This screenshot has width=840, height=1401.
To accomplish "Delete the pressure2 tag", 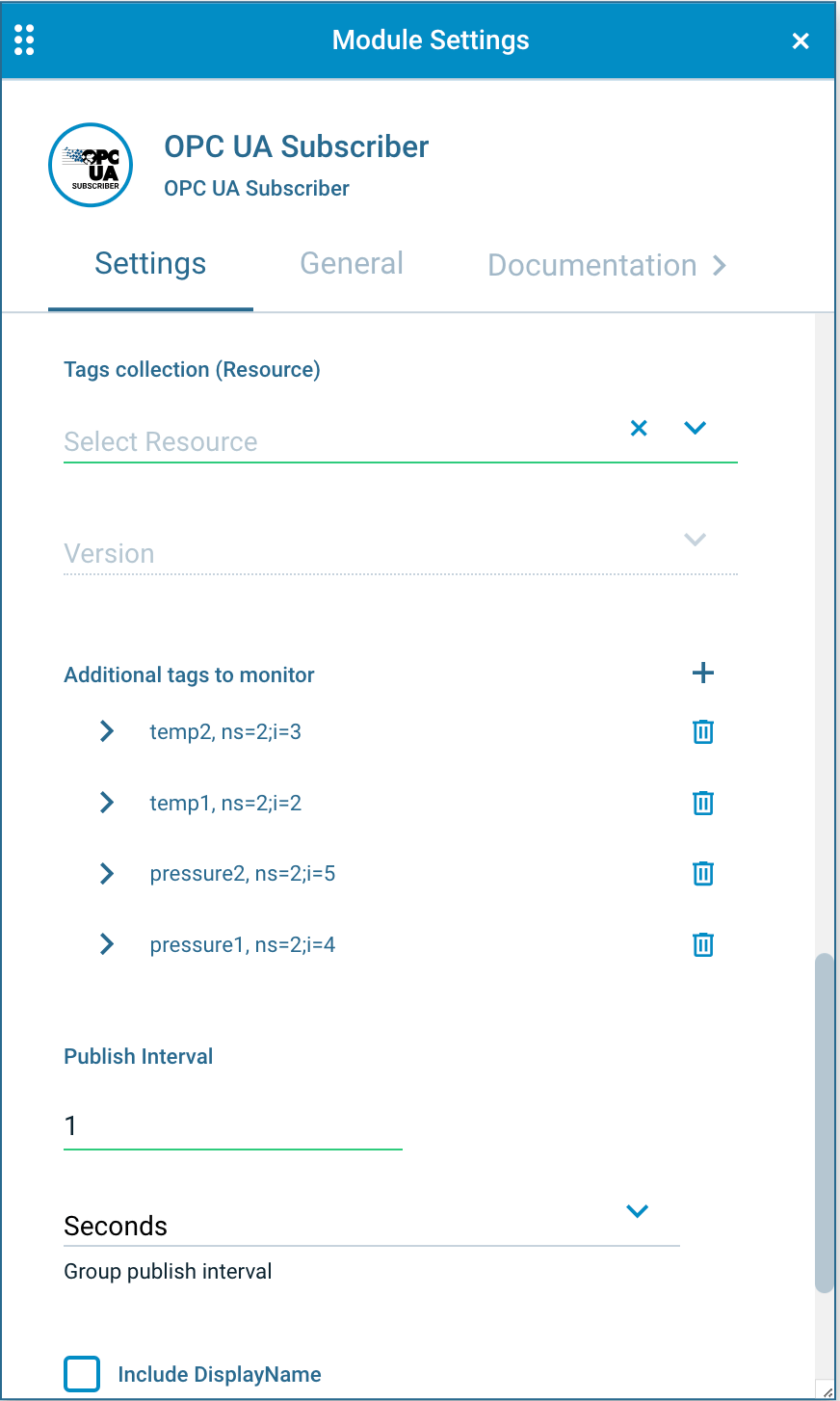I will (x=702, y=873).
